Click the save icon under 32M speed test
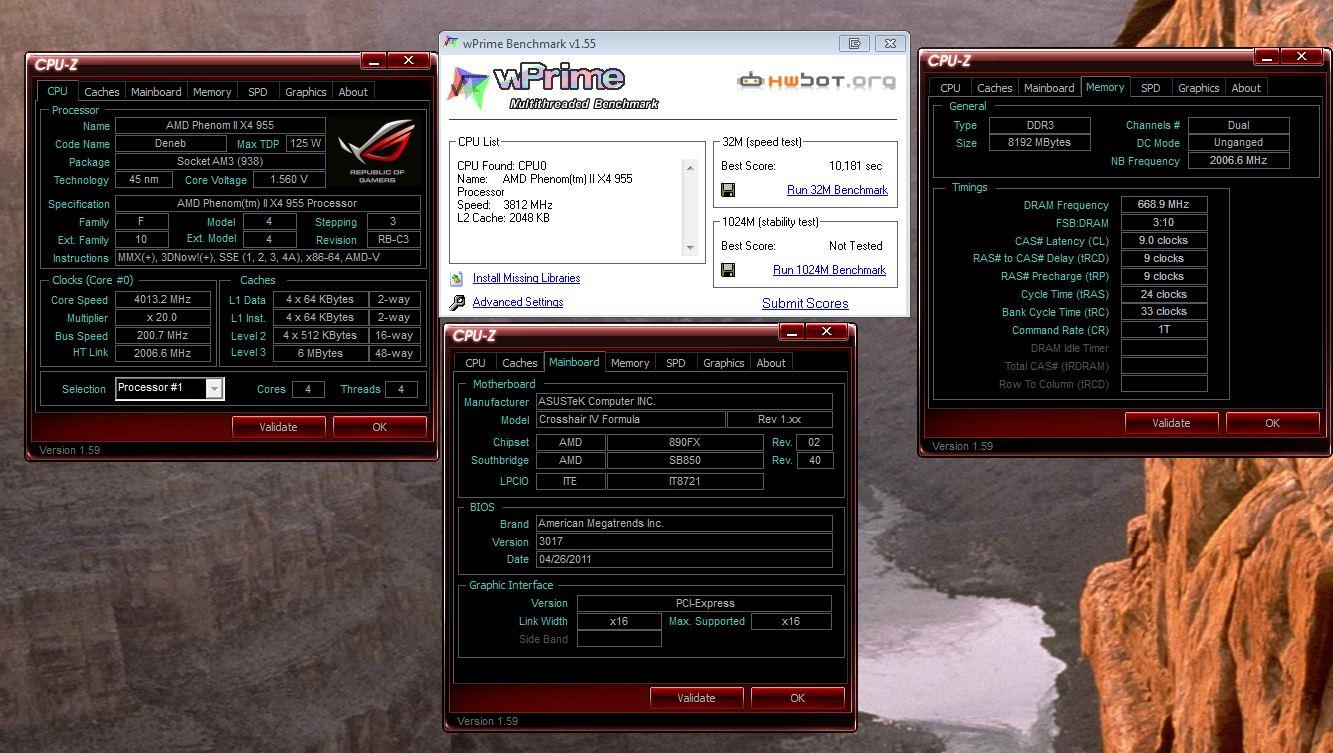The height and width of the screenshot is (753, 1333). coord(728,190)
